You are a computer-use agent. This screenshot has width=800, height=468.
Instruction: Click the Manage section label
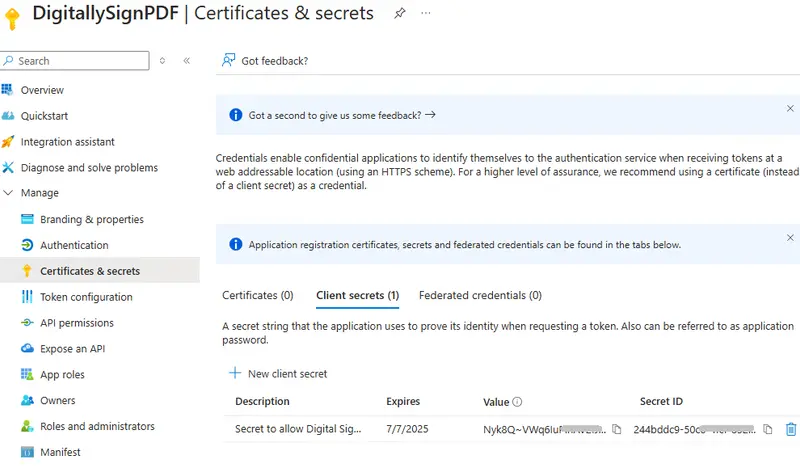39,193
